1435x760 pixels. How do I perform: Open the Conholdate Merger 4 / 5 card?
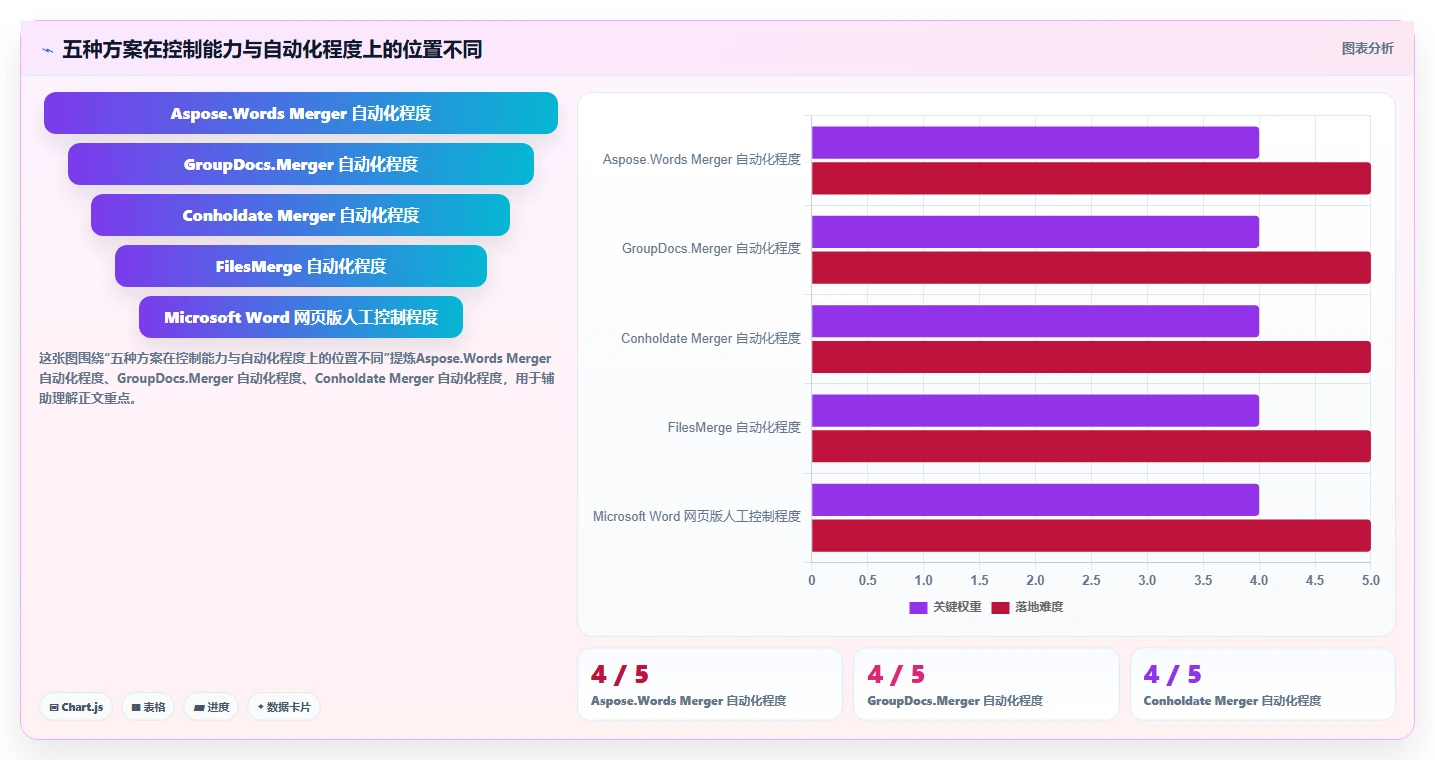coord(1263,684)
